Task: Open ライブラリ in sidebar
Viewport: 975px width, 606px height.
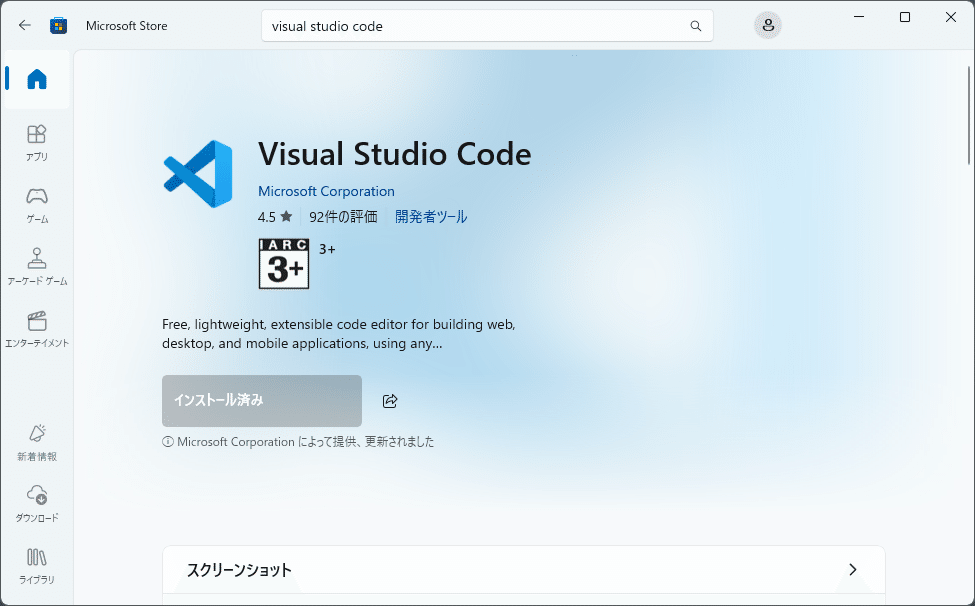Action: (x=37, y=566)
